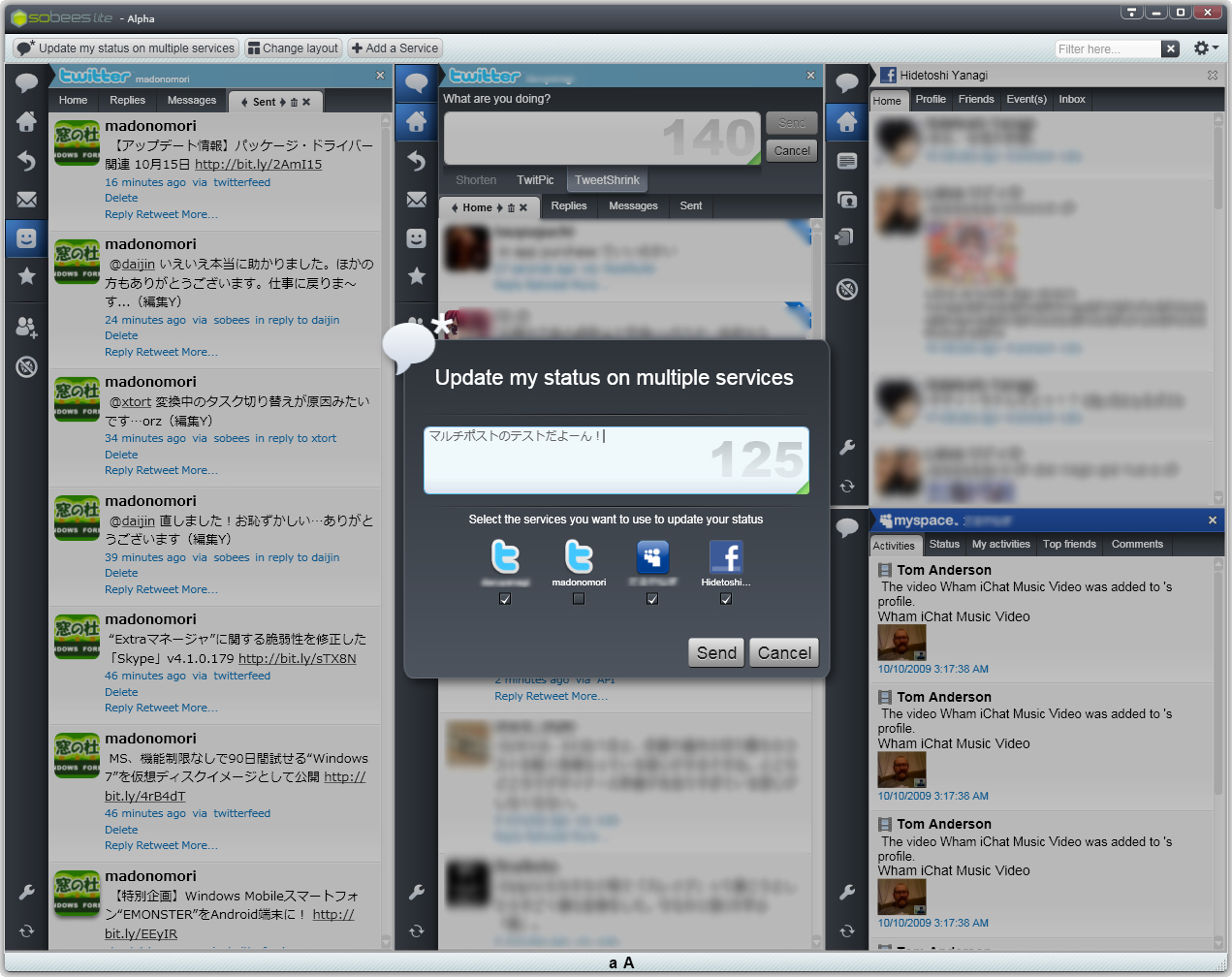Click envelope icon in middle Twitter sidebar
The image size is (1232, 977).
[416, 200]
